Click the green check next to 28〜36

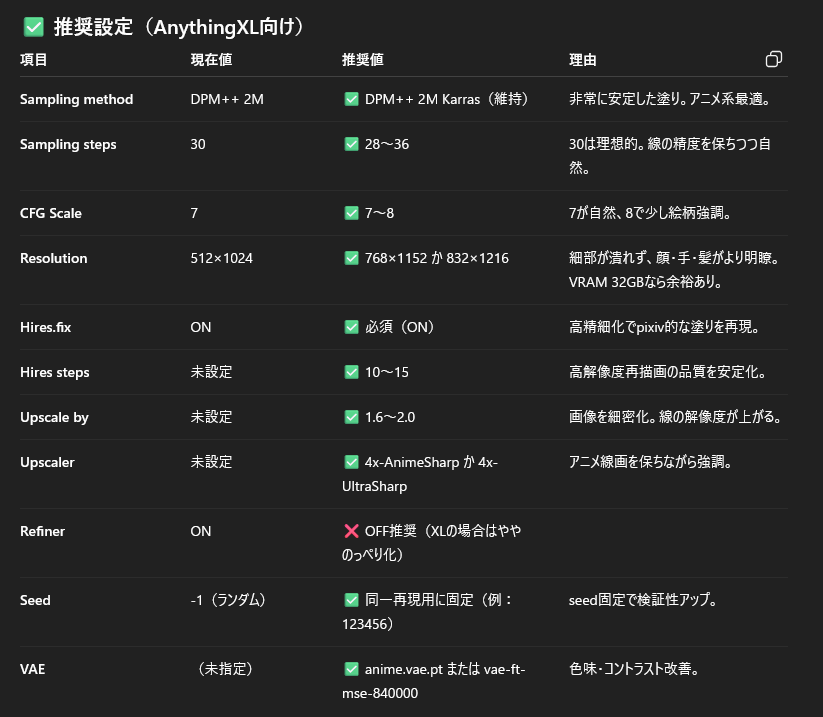351,144
